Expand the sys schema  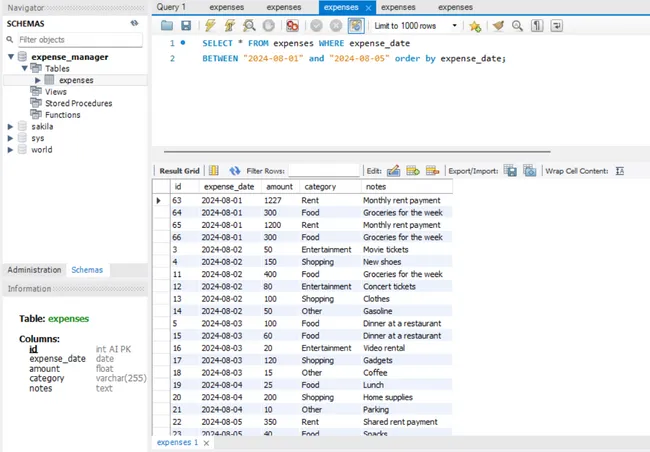tap(10, 138)
